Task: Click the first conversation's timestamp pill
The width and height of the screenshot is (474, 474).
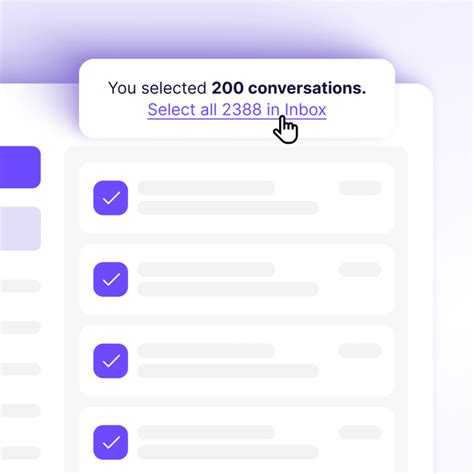Action: coord(360,188)
